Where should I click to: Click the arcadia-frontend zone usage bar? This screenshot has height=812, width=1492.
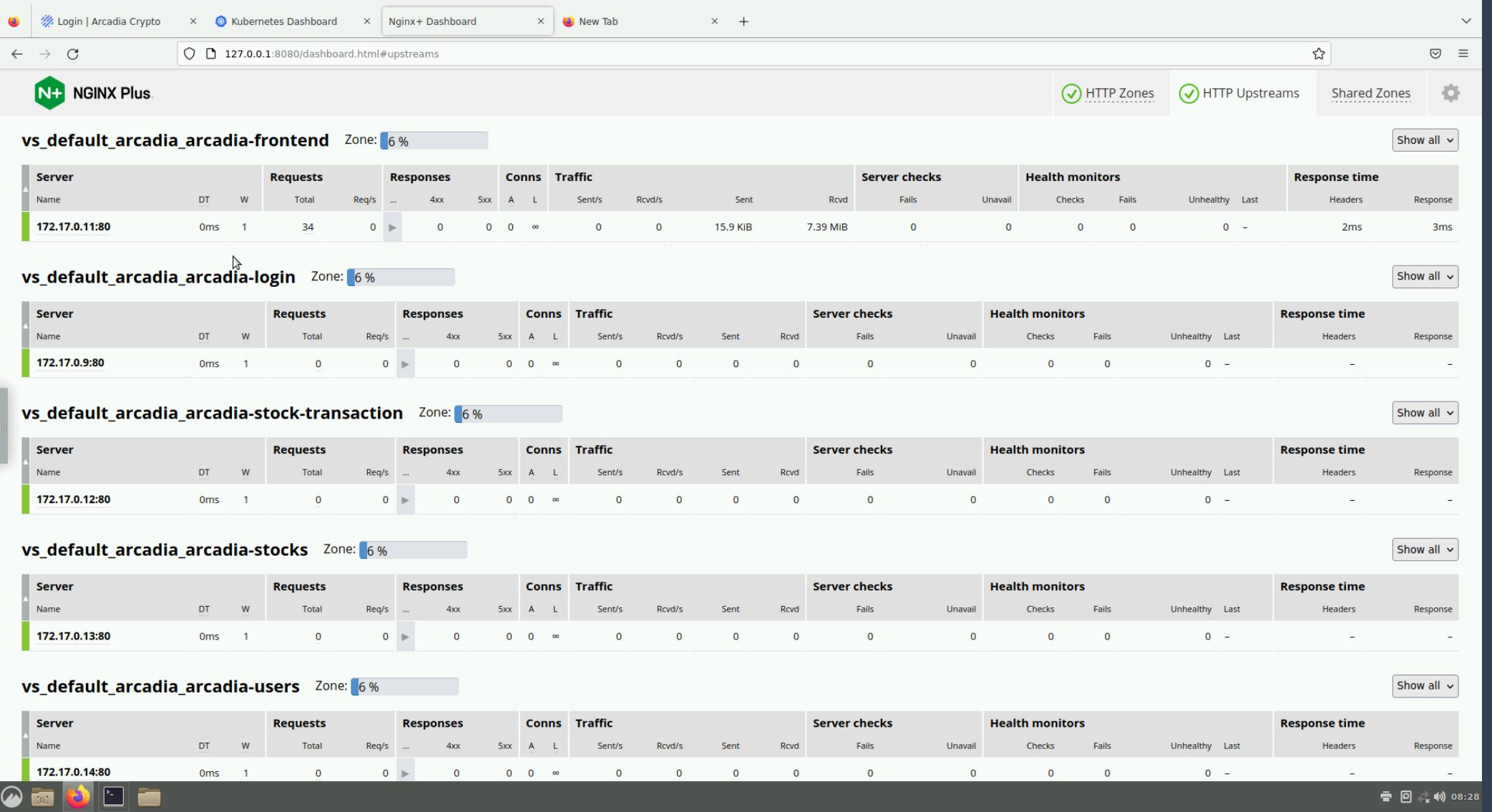pos(434,141)
